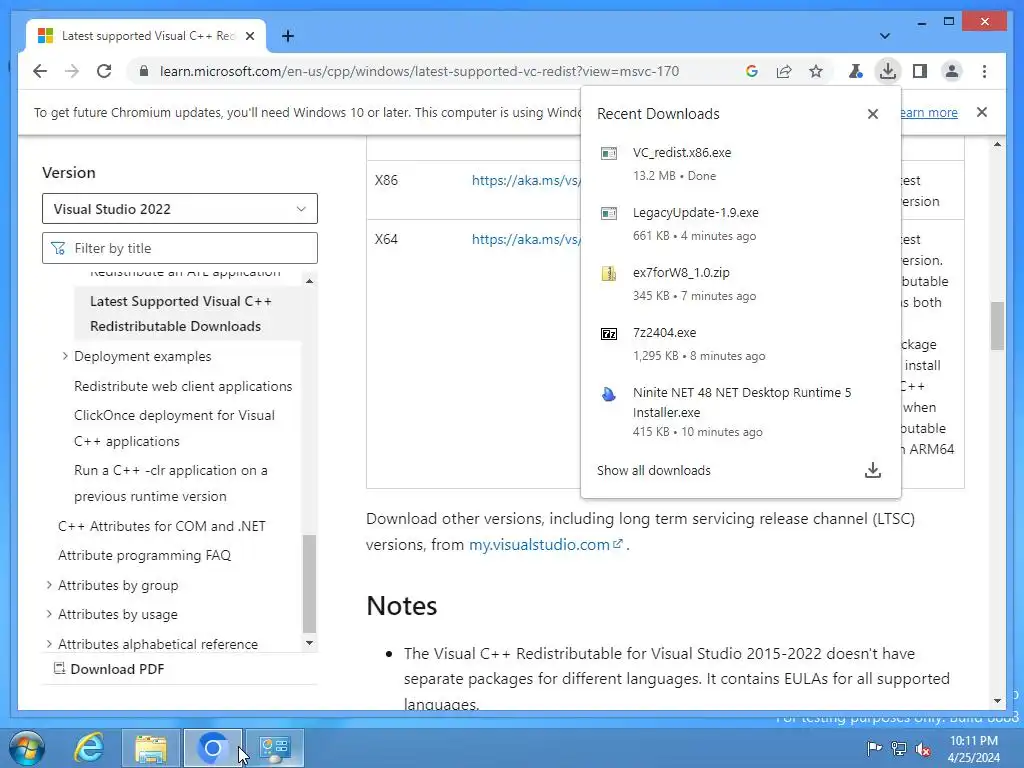Go back to the previous page
Image resolution: width=1024 pixels, height=768 pixels.
click(40, 71)
